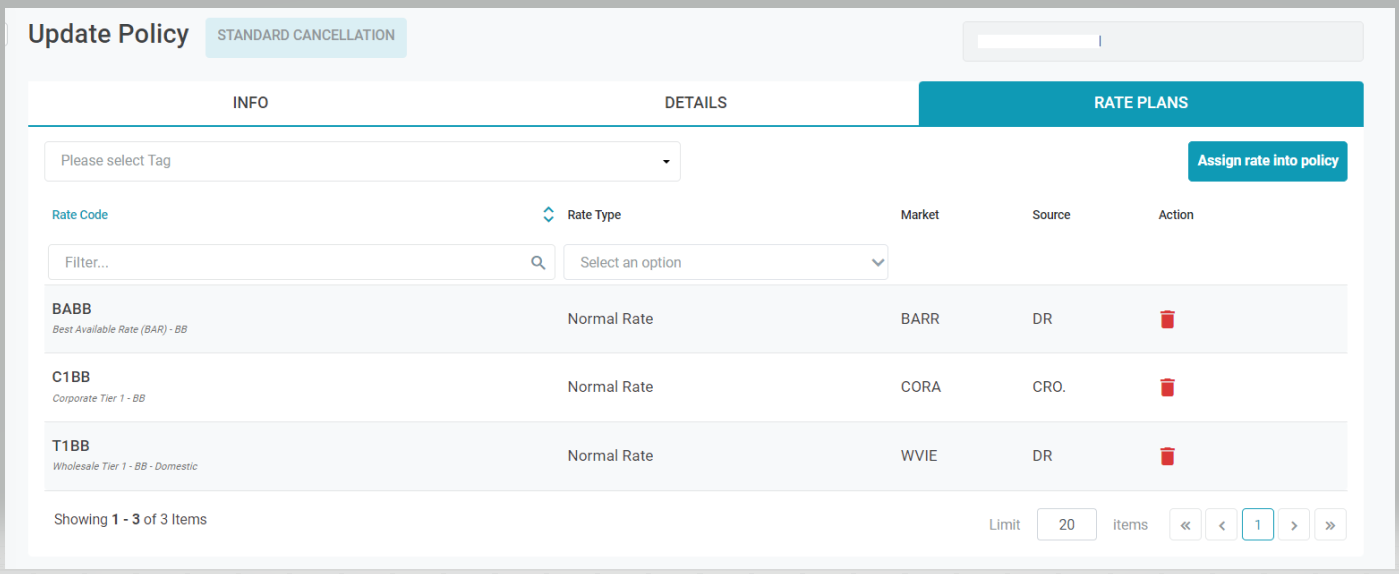Go to the next page of results
1399x574 pixels.
coord(1294,525)
